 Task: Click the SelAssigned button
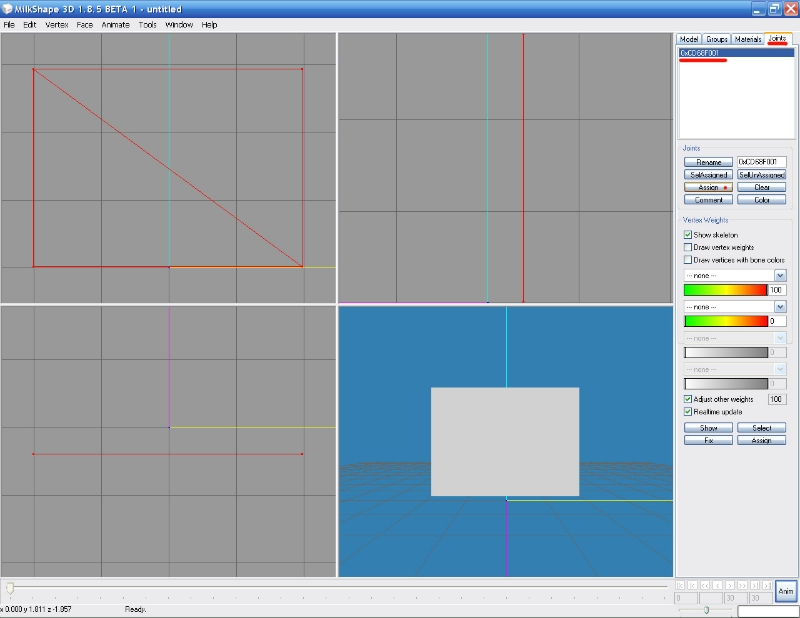coord(708,174)
